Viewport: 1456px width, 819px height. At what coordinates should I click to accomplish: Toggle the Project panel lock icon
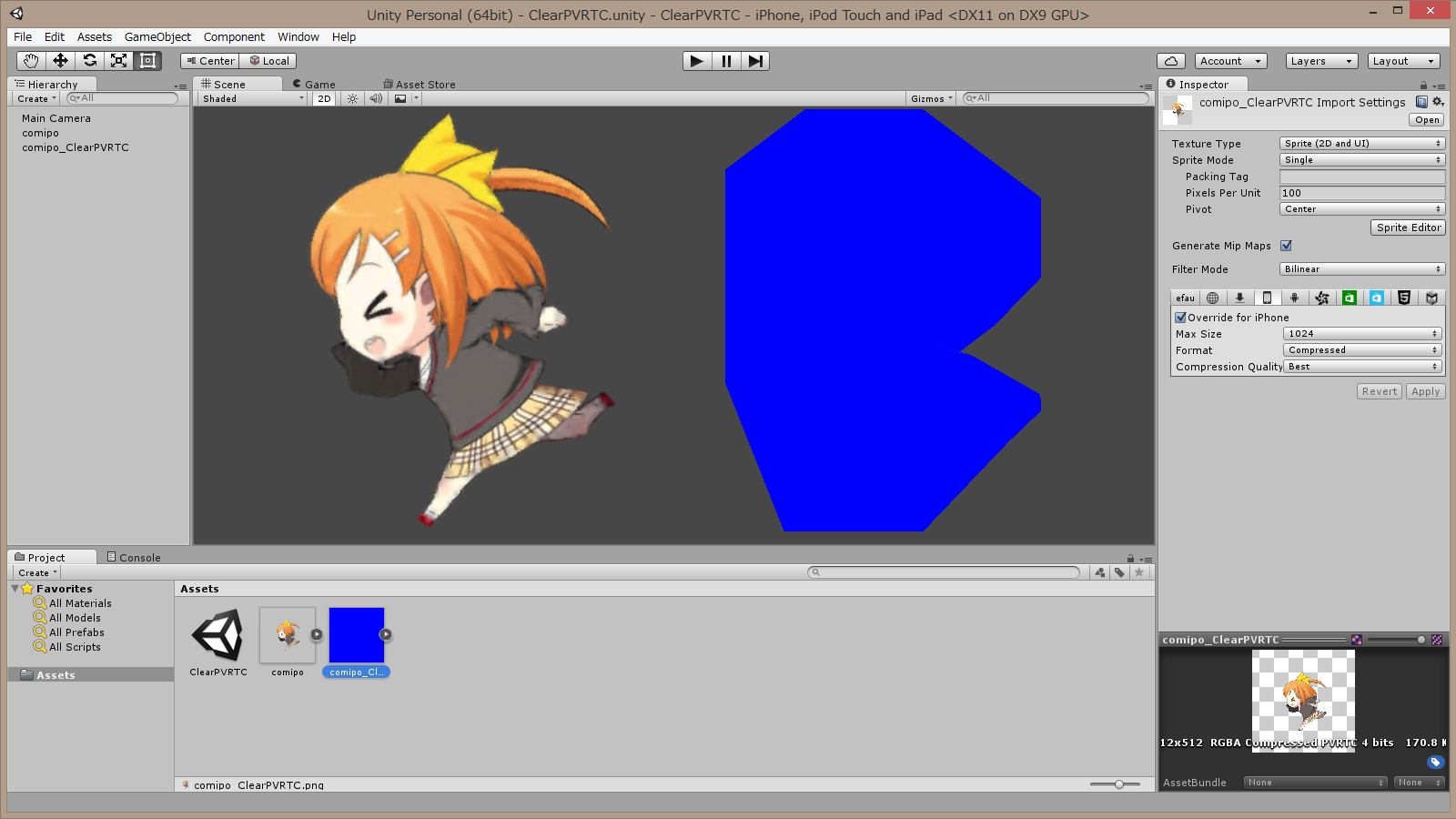tap(1130, 559)
